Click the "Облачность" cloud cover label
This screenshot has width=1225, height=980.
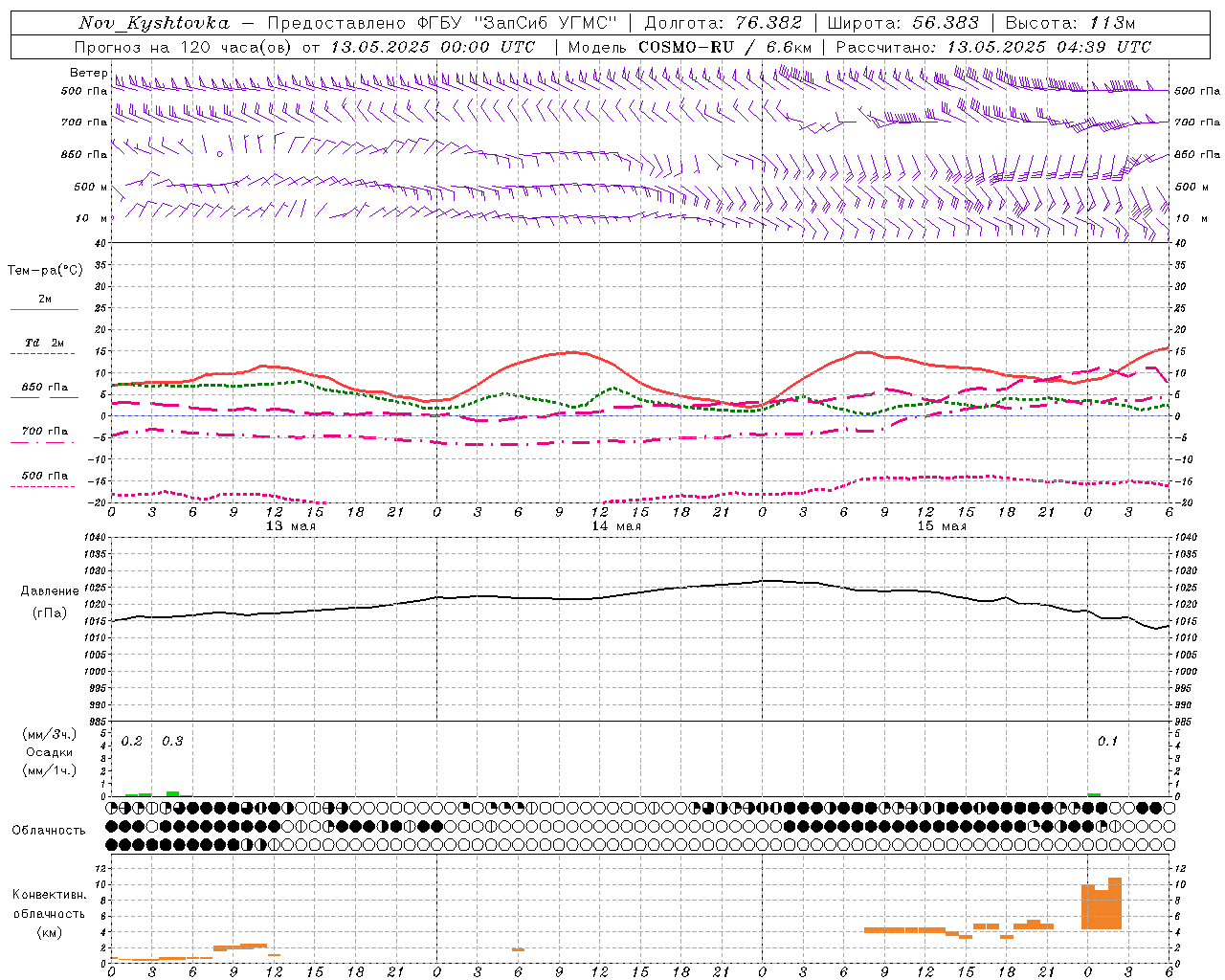[49, 831]
